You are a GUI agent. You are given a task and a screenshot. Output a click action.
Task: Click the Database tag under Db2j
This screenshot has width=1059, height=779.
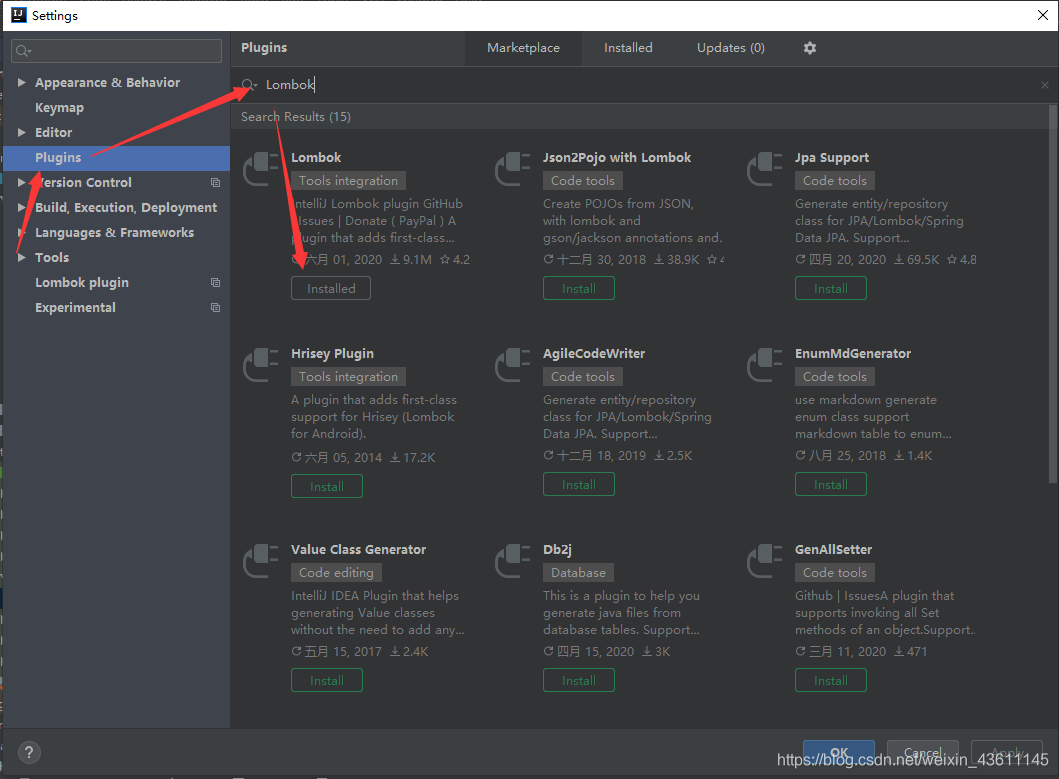point(578,572)
